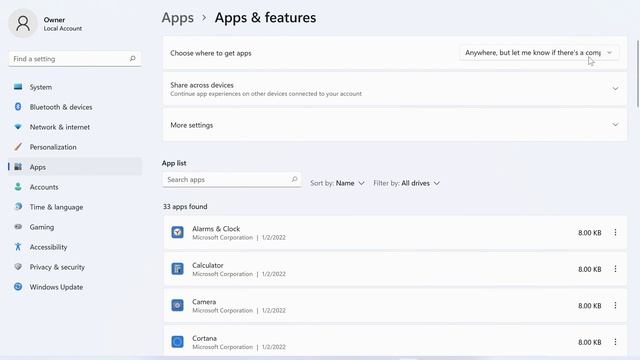The image size is (640, 360).
Task: Click the Bluetooth icon in sidebar
Action: click(x=18, y=107)
